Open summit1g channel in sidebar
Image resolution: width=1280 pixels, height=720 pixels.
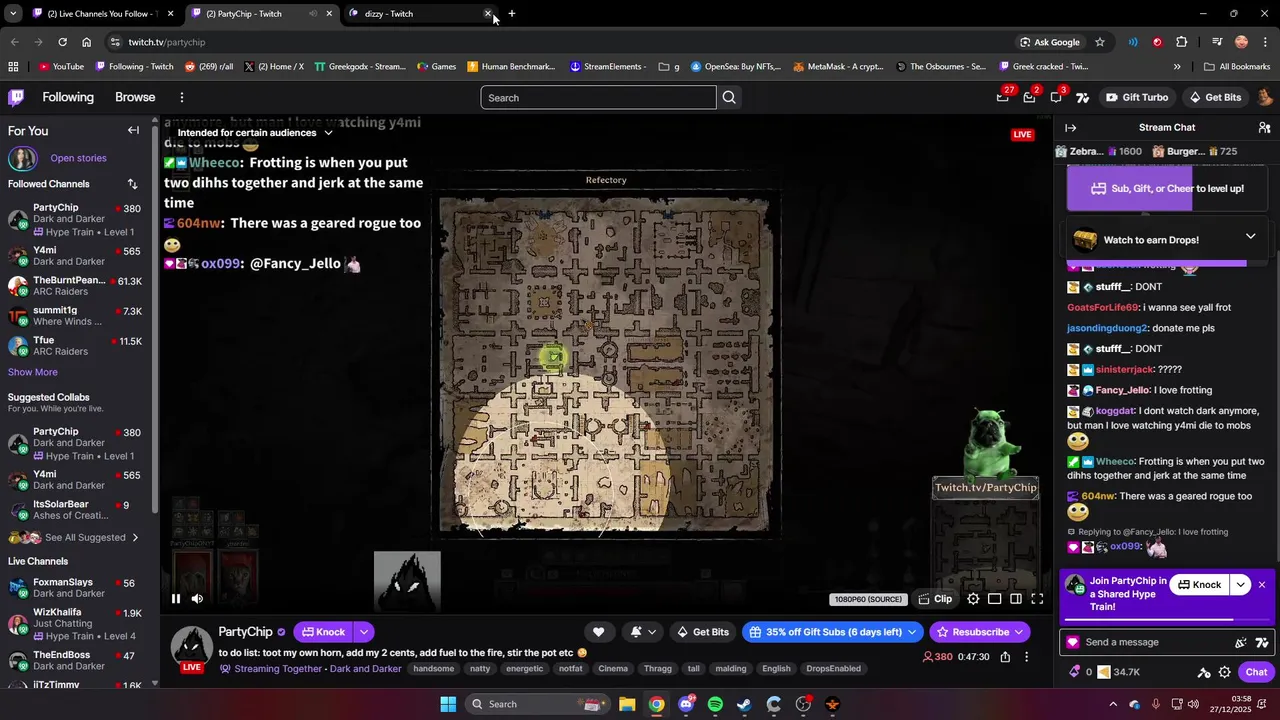(x=75, y=316)
